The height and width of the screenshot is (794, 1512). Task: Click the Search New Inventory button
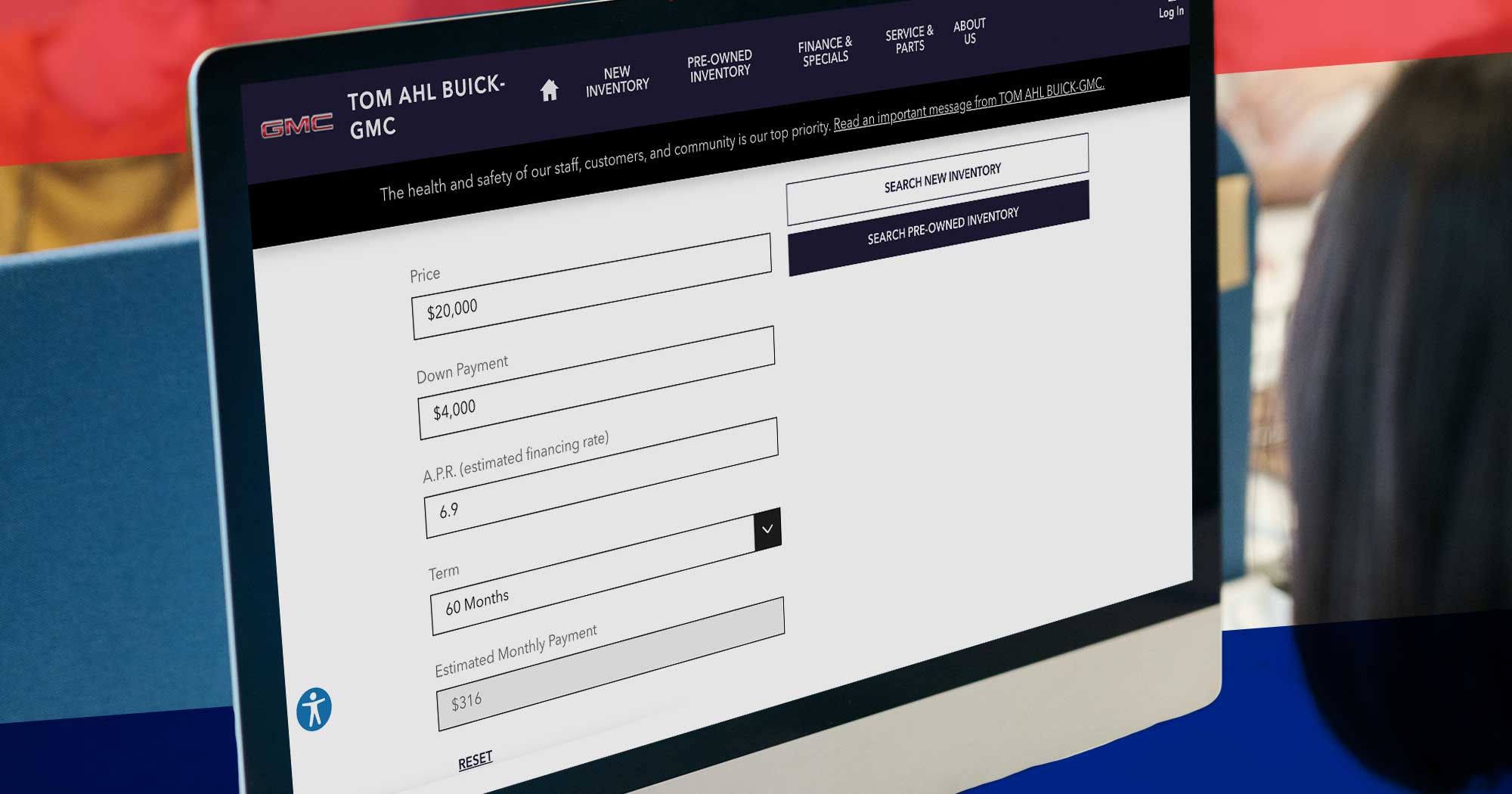940,178
